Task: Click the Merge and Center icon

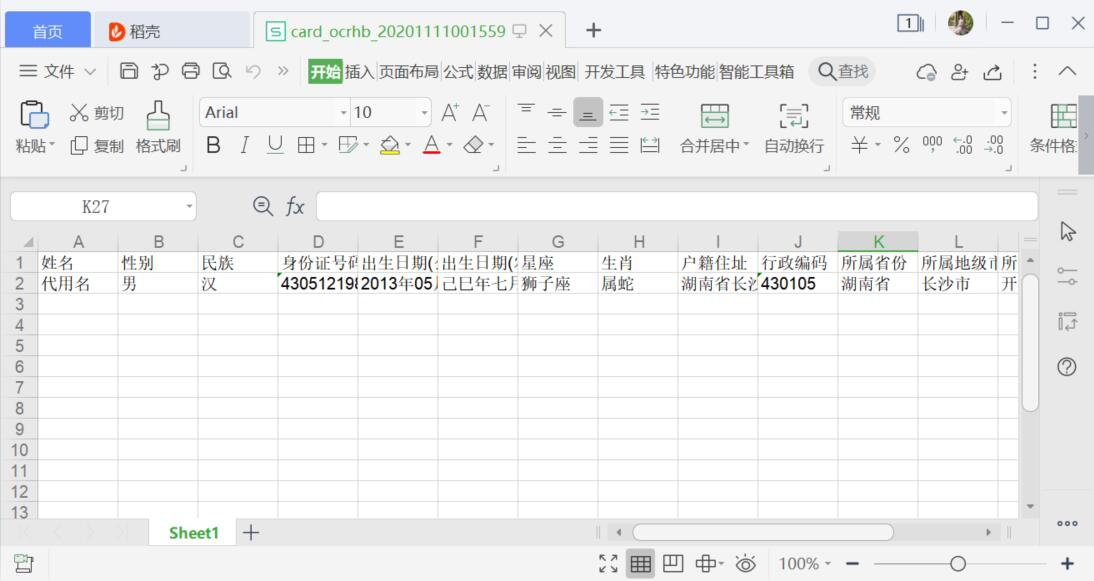Action: coord(714,115)
